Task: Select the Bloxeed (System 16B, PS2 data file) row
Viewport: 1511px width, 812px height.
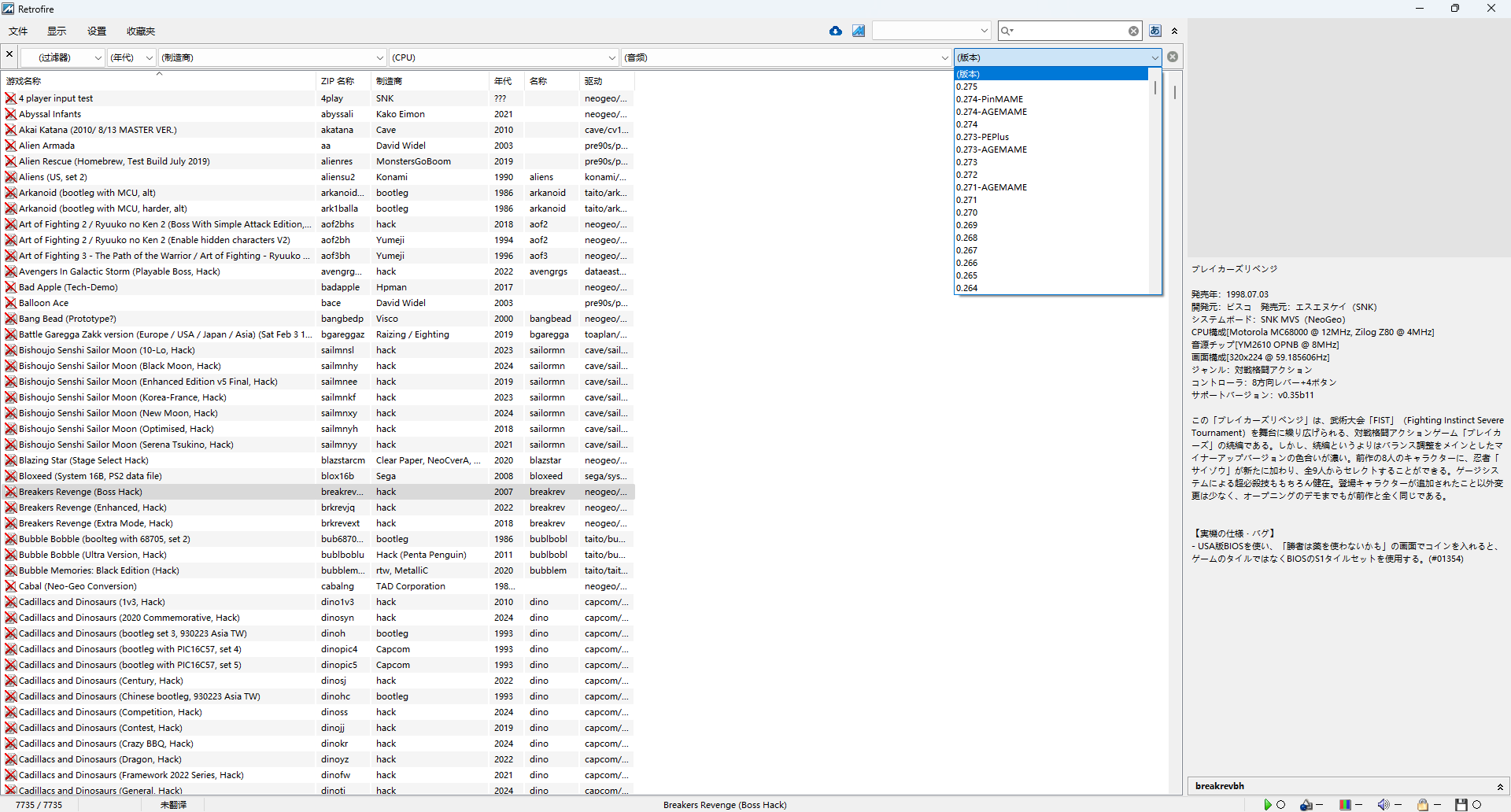Action: tap(318, 476)
